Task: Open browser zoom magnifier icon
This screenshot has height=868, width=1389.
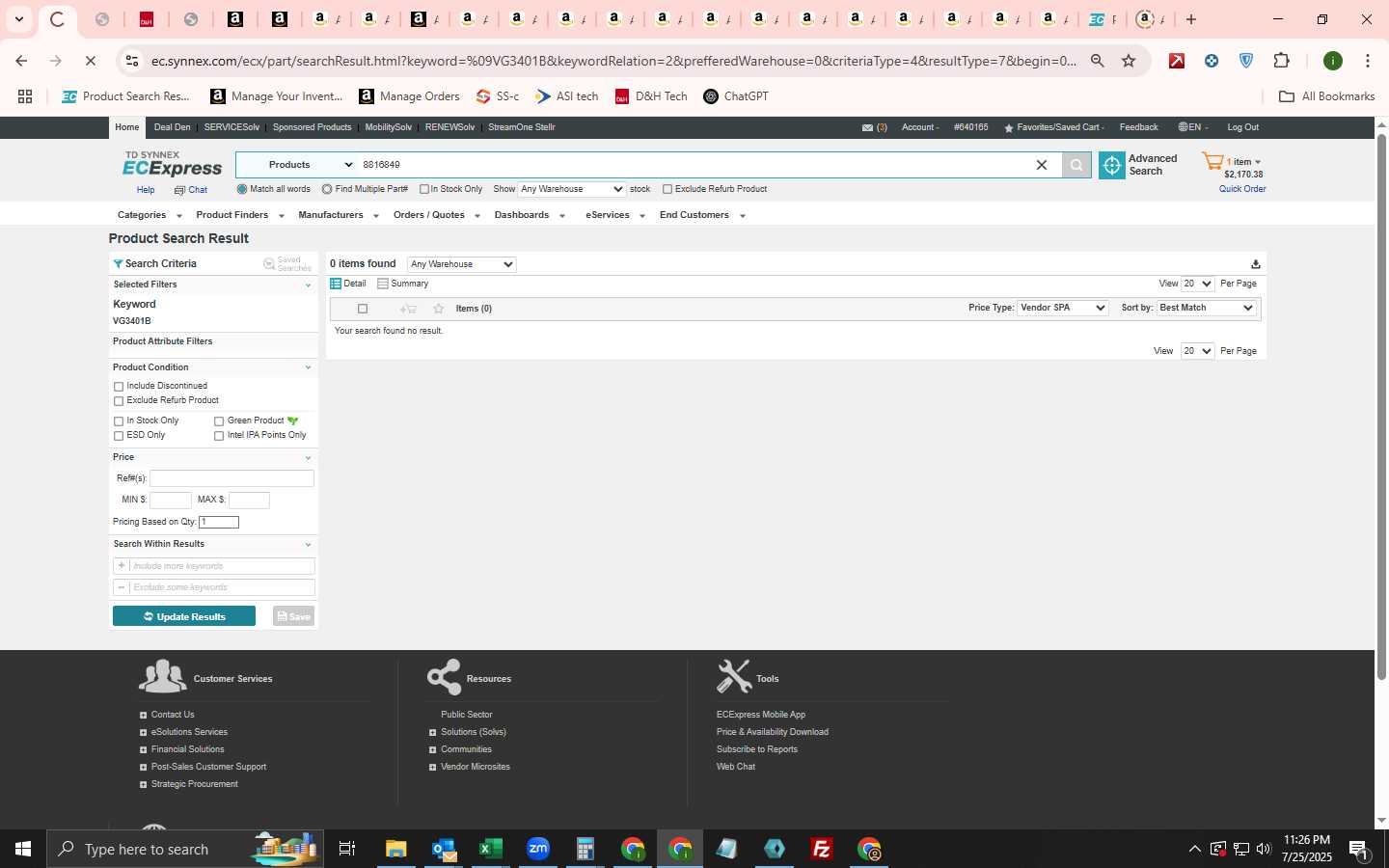Action: point(1098,61)
